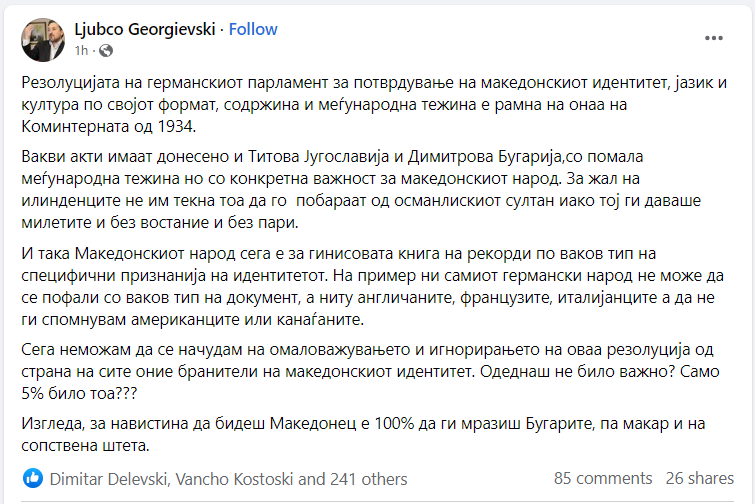The height and width of the screenshot is (504, 755).
Task: Open the 85 comments
Action: pyautogui.click(x=603, y=478)
